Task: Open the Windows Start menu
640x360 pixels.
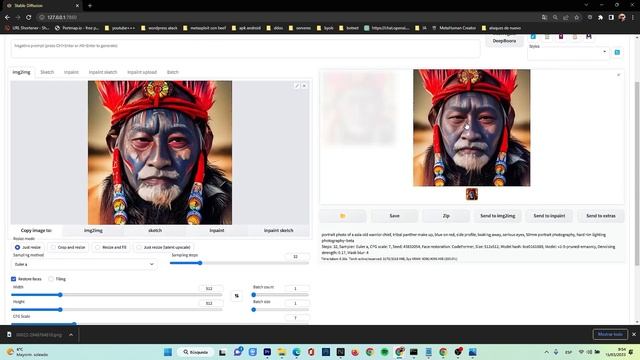Action: point(168,352)
